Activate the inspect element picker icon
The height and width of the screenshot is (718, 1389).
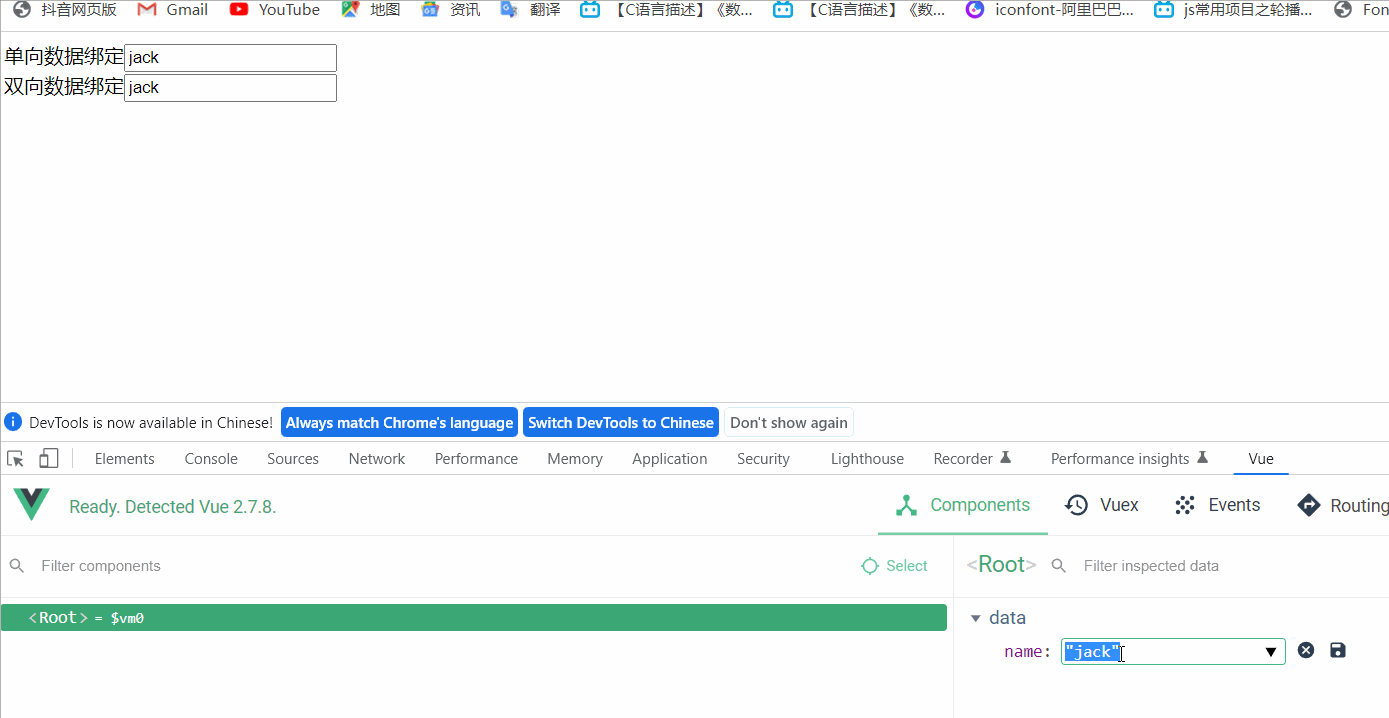[x=16, y=459]
